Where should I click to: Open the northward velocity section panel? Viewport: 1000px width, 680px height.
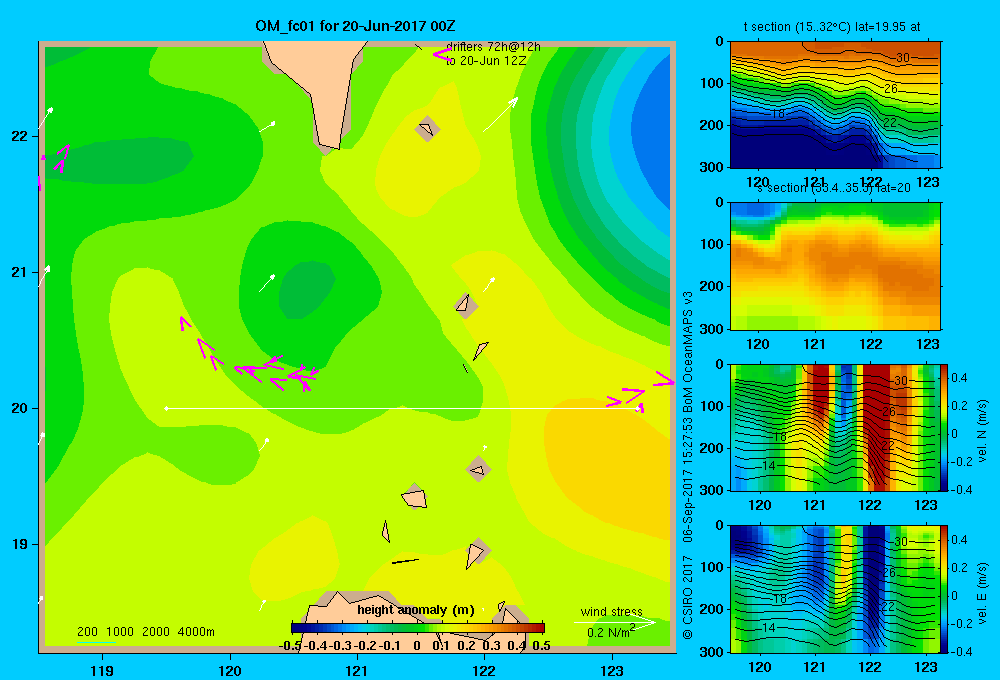click(x=835, y=427)
